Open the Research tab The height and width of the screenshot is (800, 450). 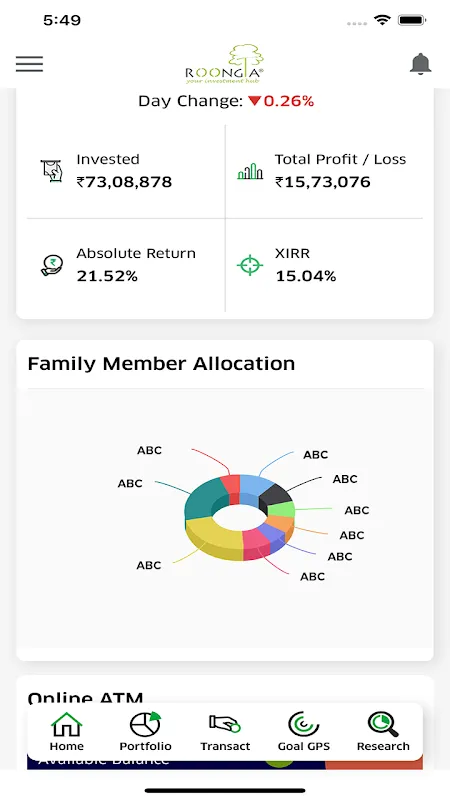point(383,732)
